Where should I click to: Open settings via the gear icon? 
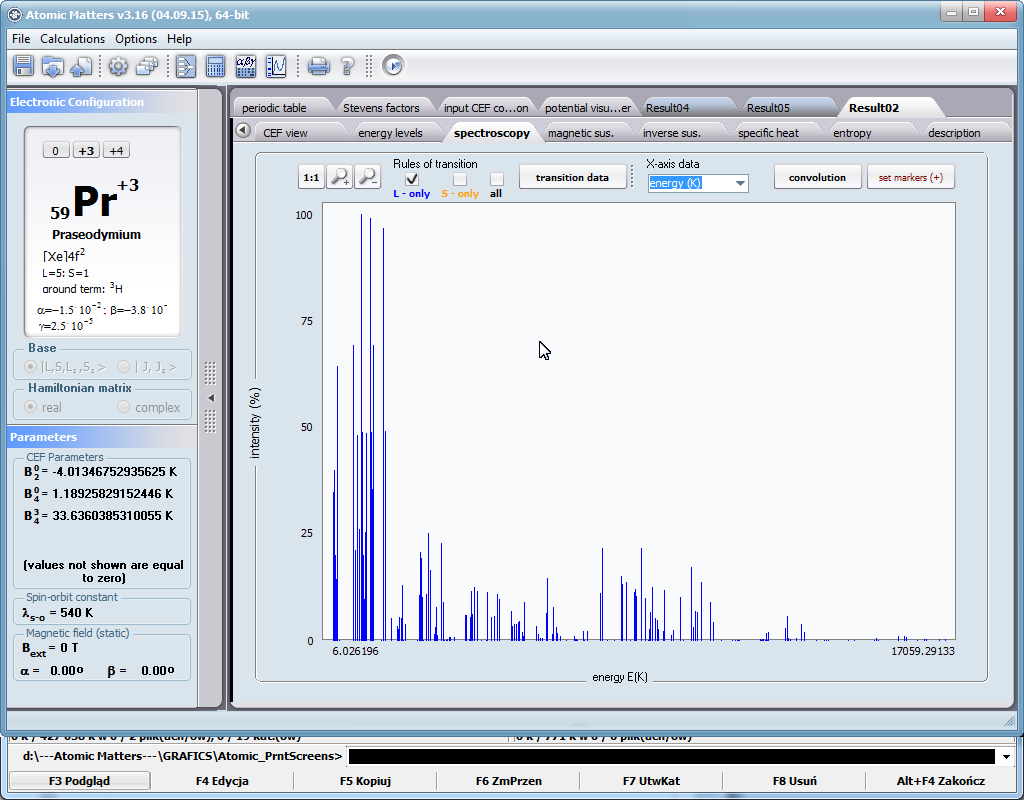[119, 66]
